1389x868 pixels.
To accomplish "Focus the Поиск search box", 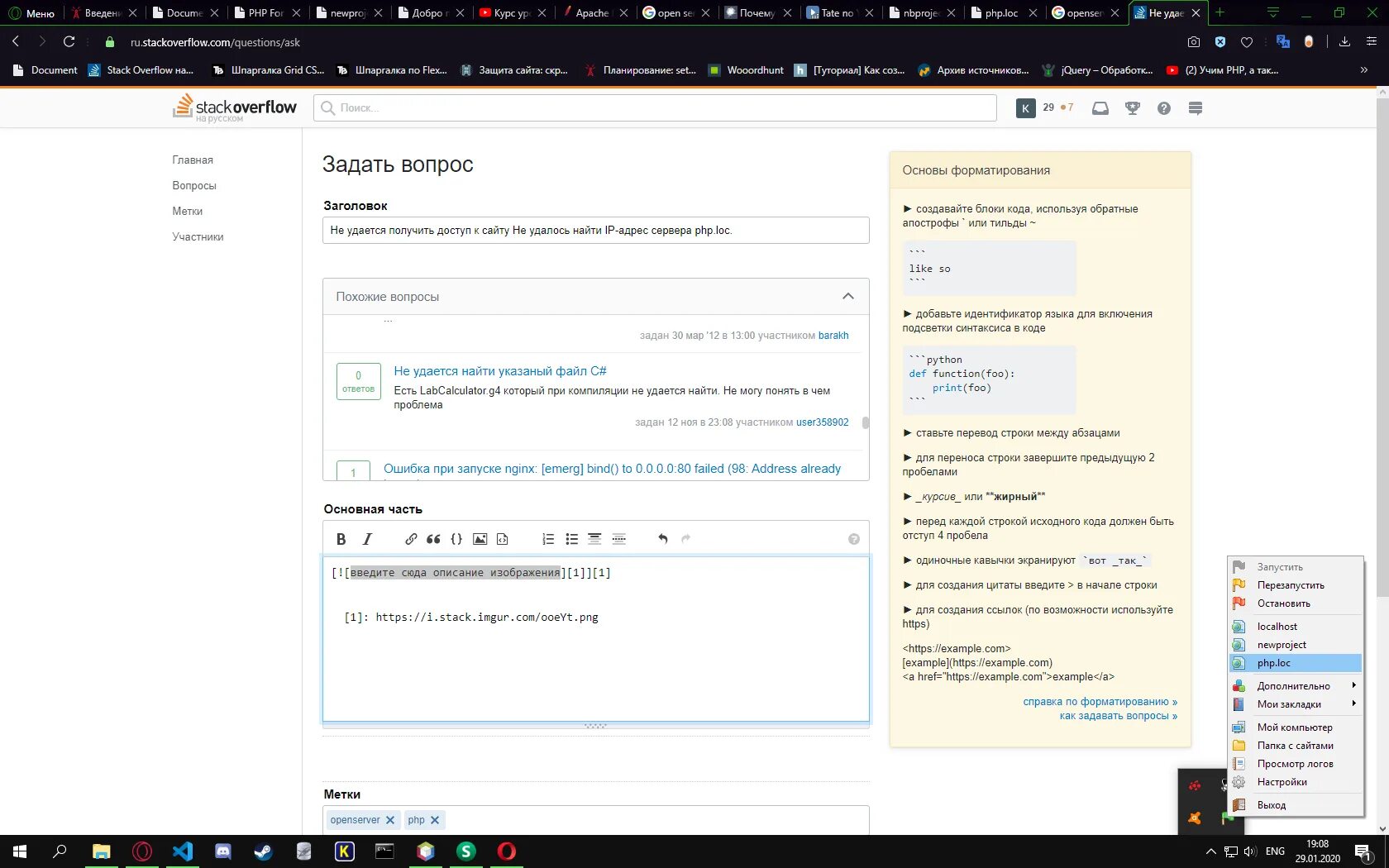I will pyautogui.click(x=655, y=108).
